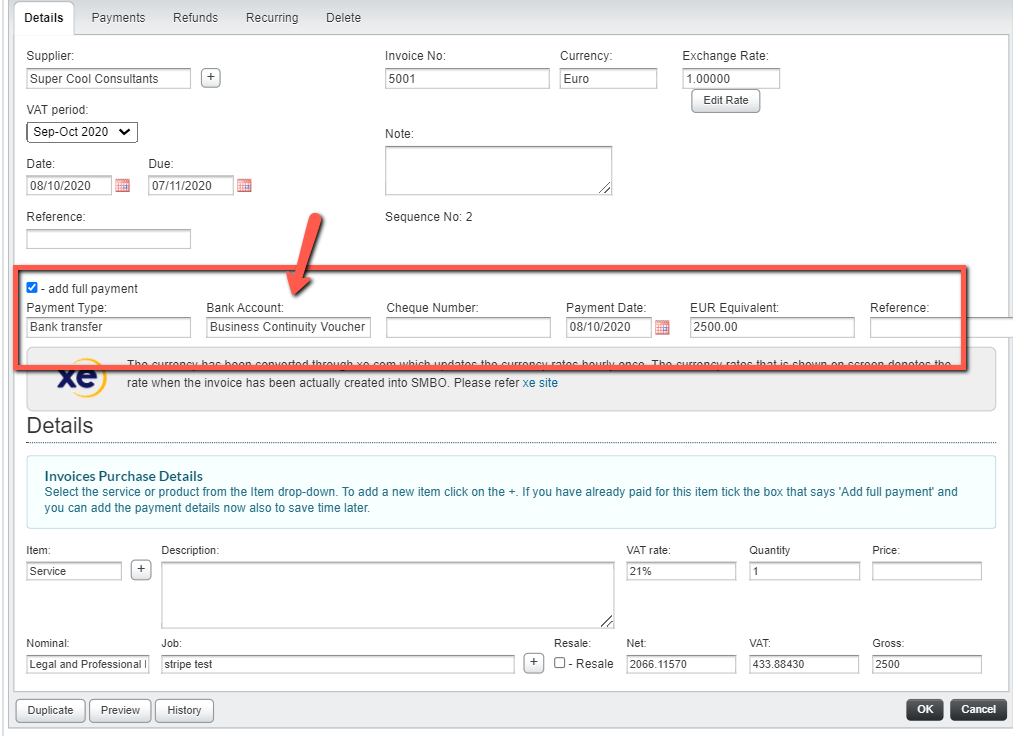Switch to the Payments tab
Screen dimensions: 1013x736
point(118,18)
